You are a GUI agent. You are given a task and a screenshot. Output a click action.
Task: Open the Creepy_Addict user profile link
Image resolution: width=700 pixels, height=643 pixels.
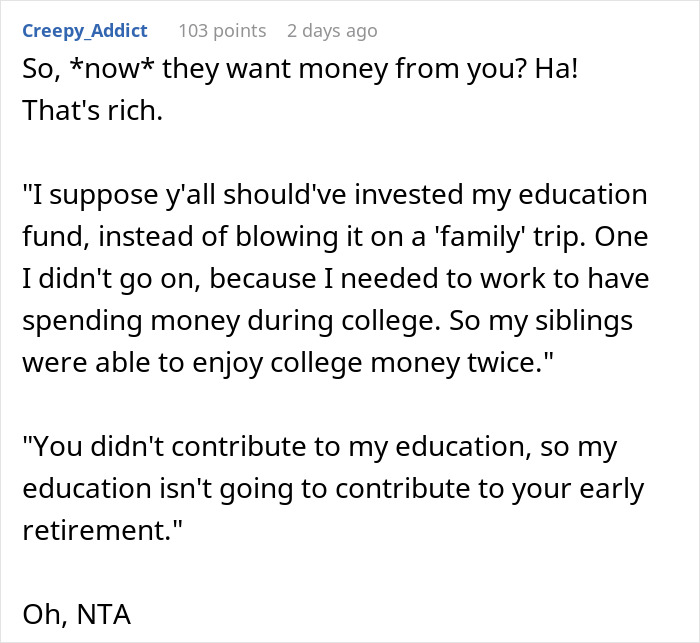[84, 31]
